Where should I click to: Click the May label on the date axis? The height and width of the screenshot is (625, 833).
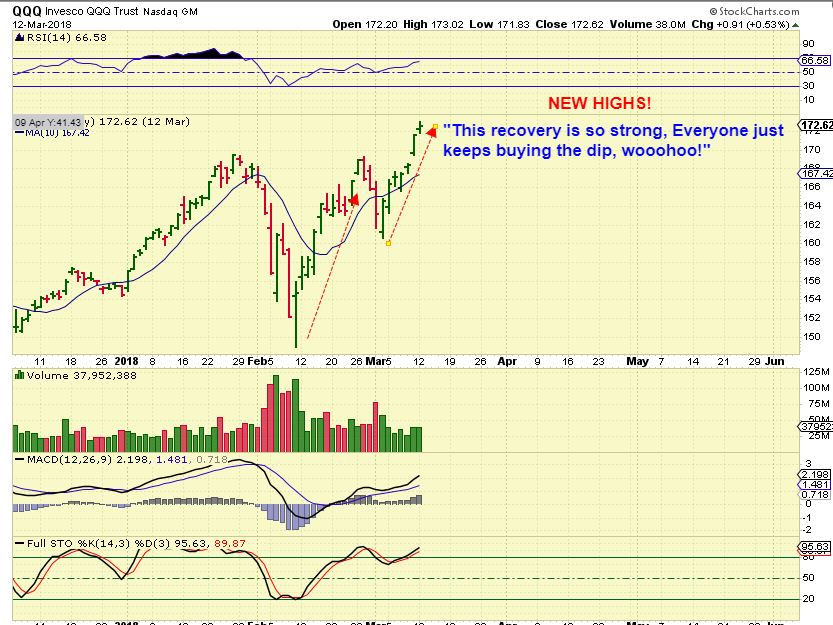point(638,361)
